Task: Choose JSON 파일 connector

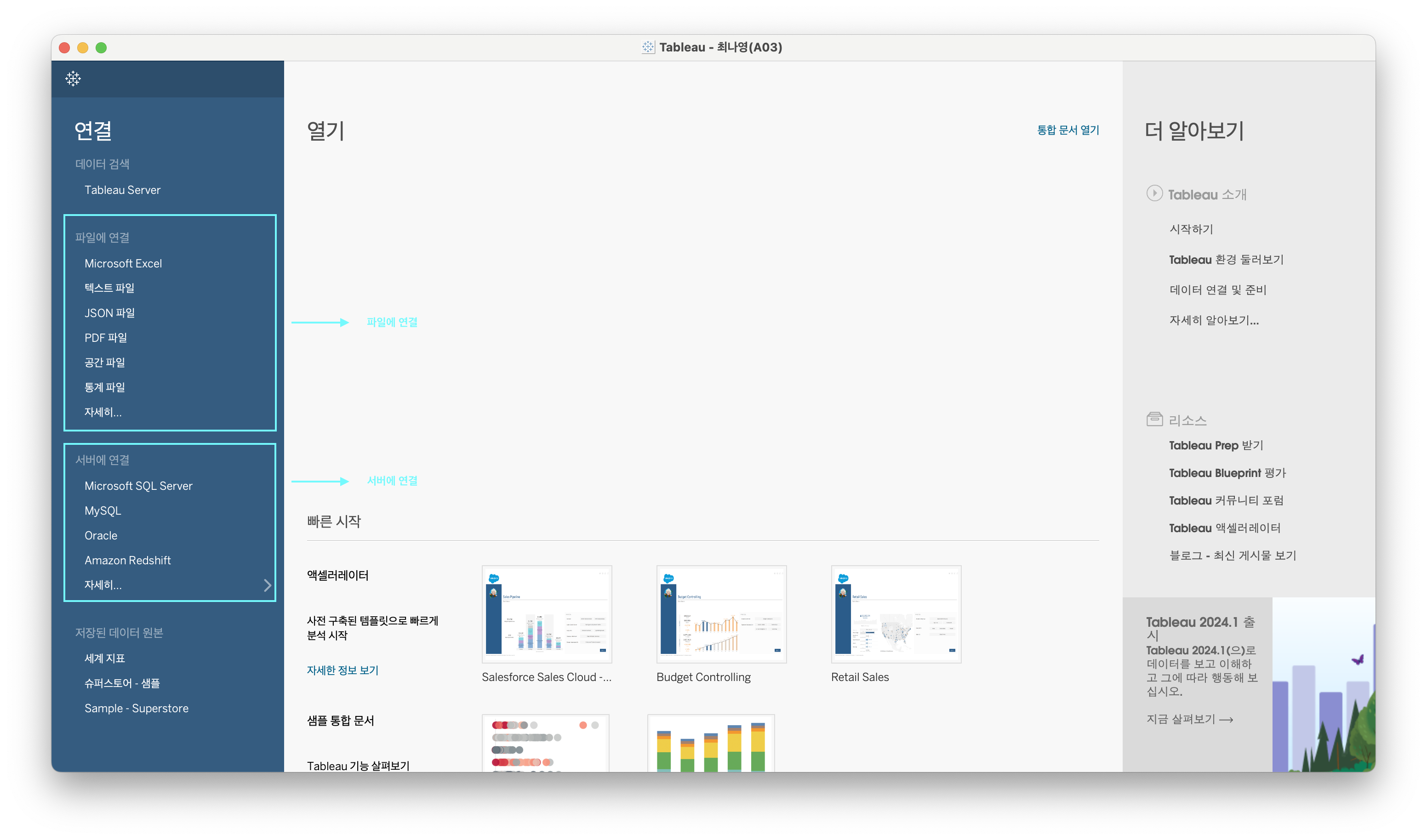Action: tap(109, 313)
